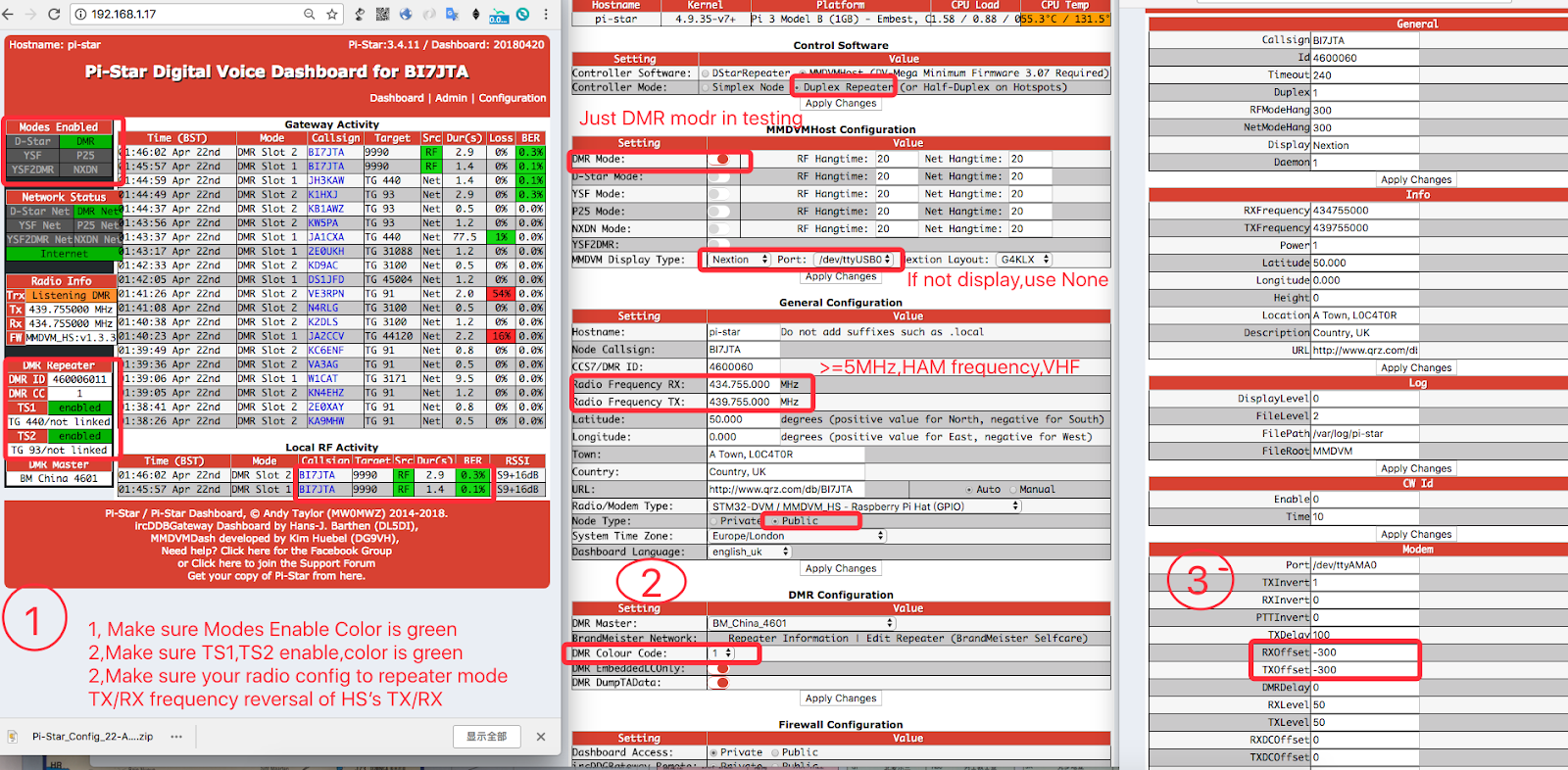Open the Chrome three-dot menu
This screenshot has width=1568, height=770.
(x=545, y=14)
